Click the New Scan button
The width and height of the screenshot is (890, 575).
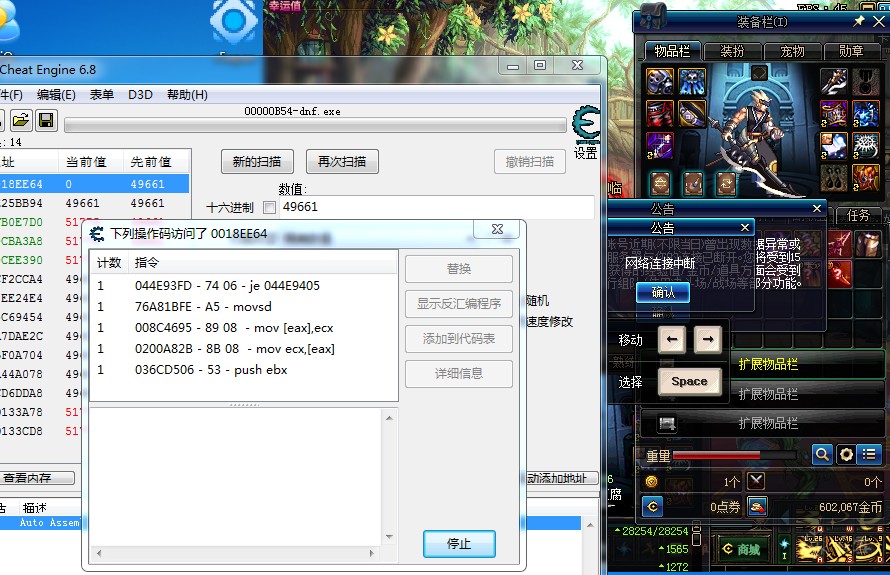[x=257, y=162]
